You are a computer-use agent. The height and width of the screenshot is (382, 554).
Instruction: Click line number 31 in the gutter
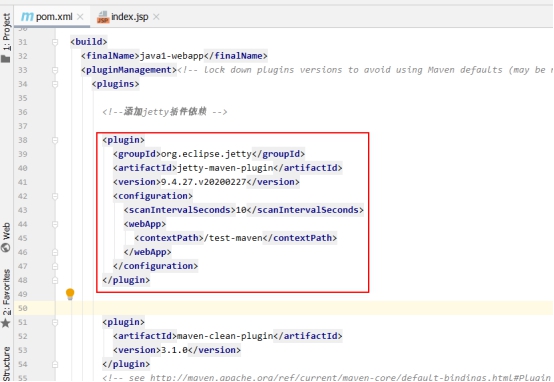[23, 42]
